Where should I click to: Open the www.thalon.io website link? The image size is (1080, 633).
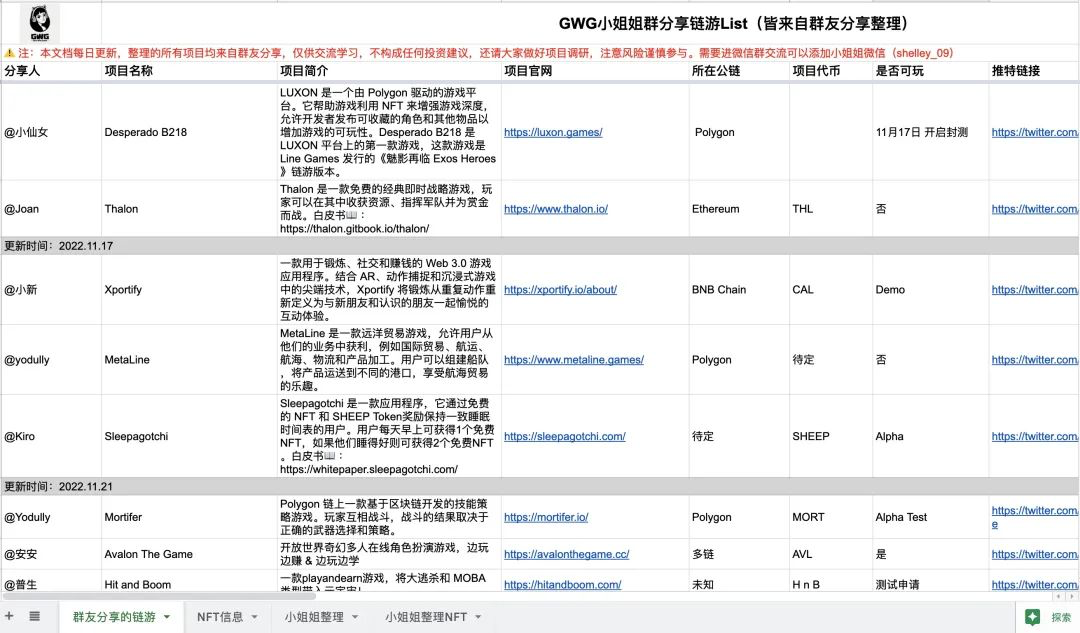click(556, 209)
